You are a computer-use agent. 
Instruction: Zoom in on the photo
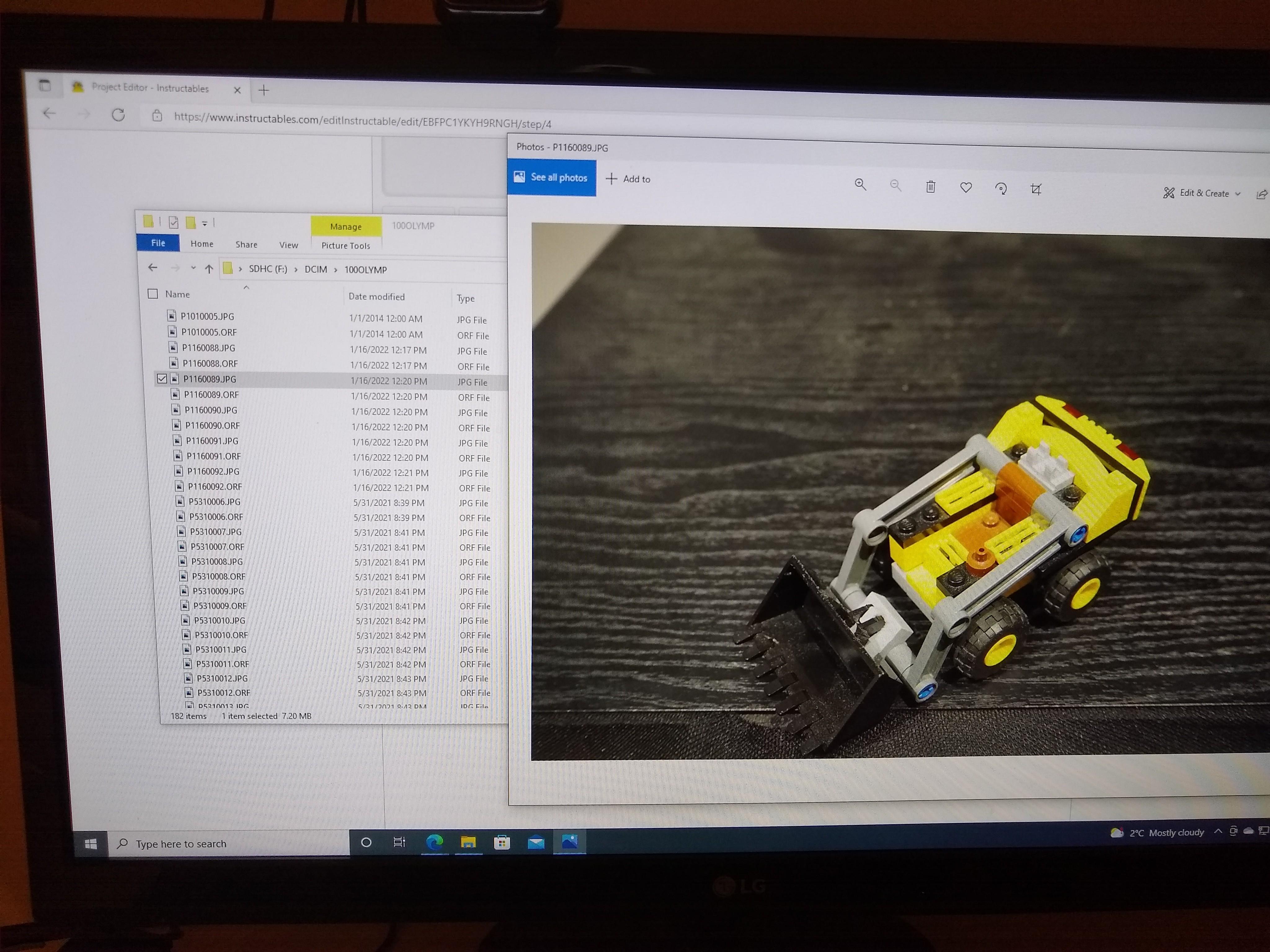tap(859, 184)
